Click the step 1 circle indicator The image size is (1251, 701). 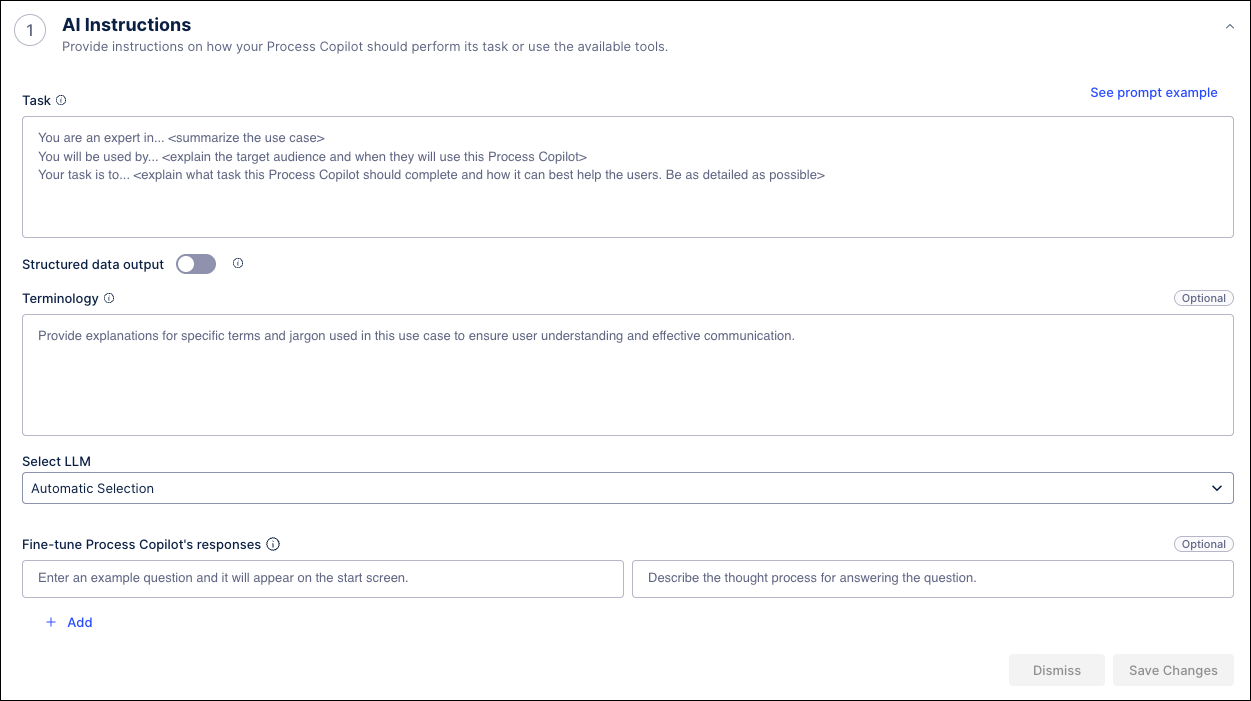30,30
